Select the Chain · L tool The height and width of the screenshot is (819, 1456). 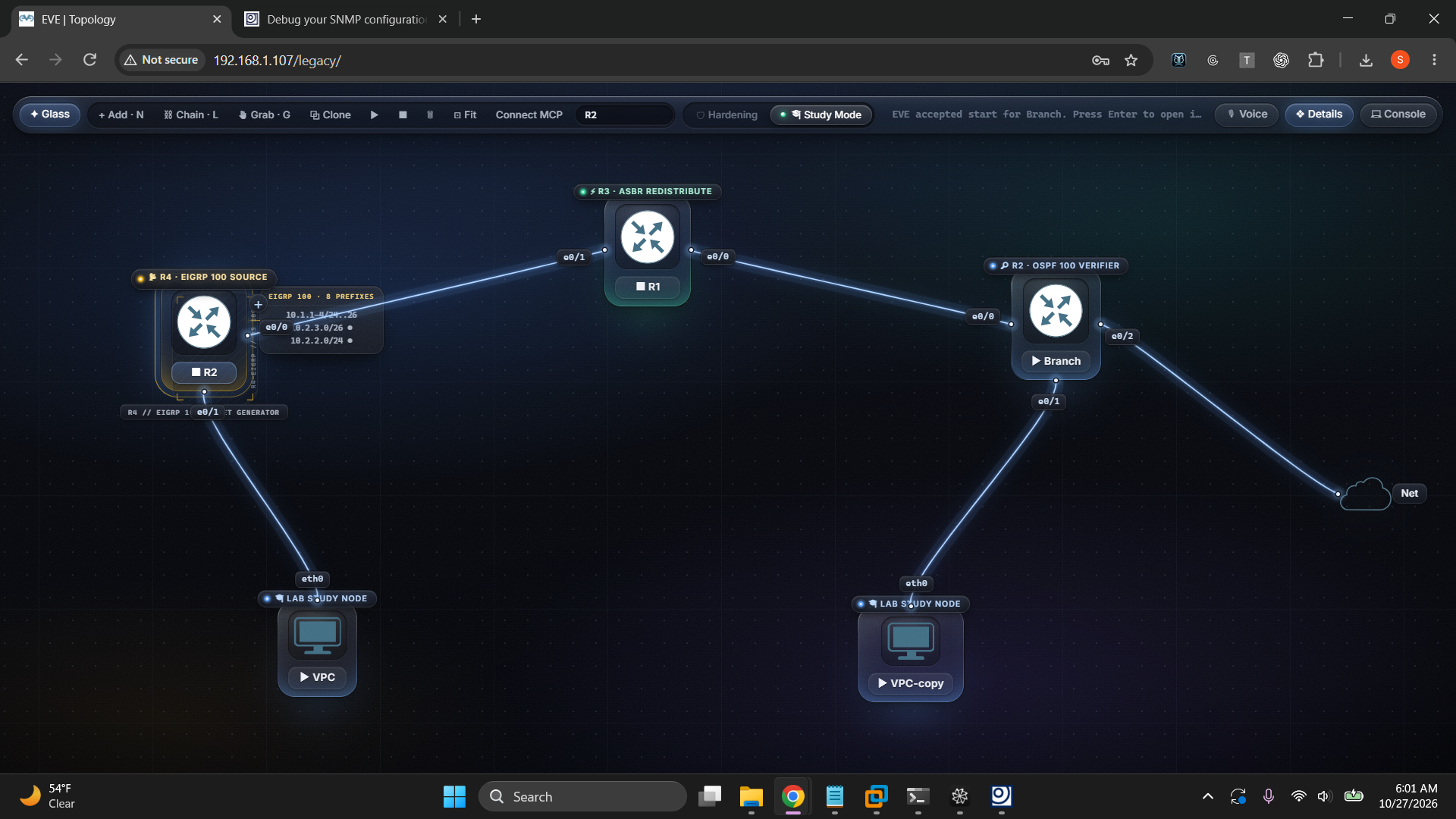point(191,115)
